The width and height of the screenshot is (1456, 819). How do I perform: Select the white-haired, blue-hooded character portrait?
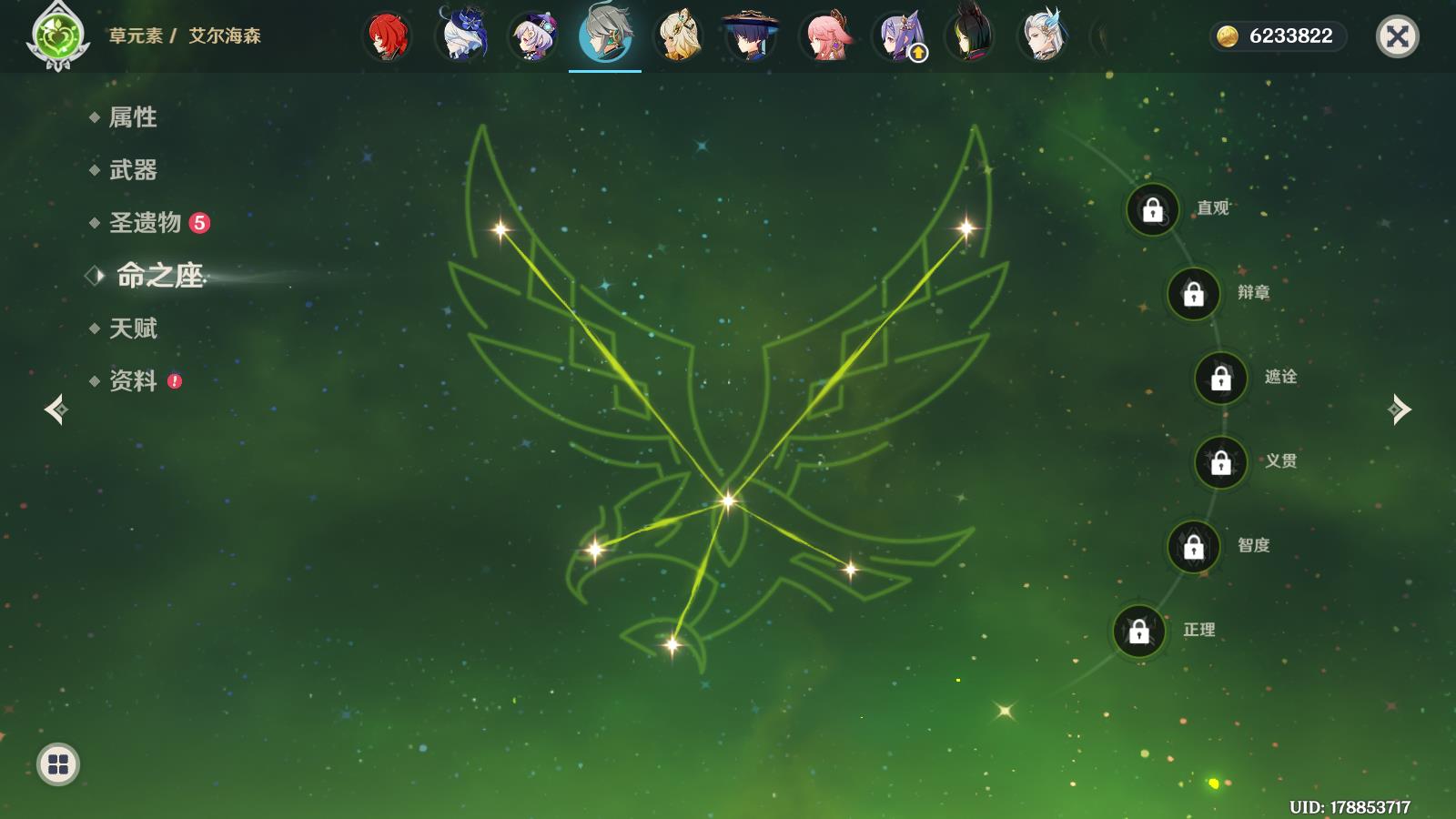coord(460,35)
